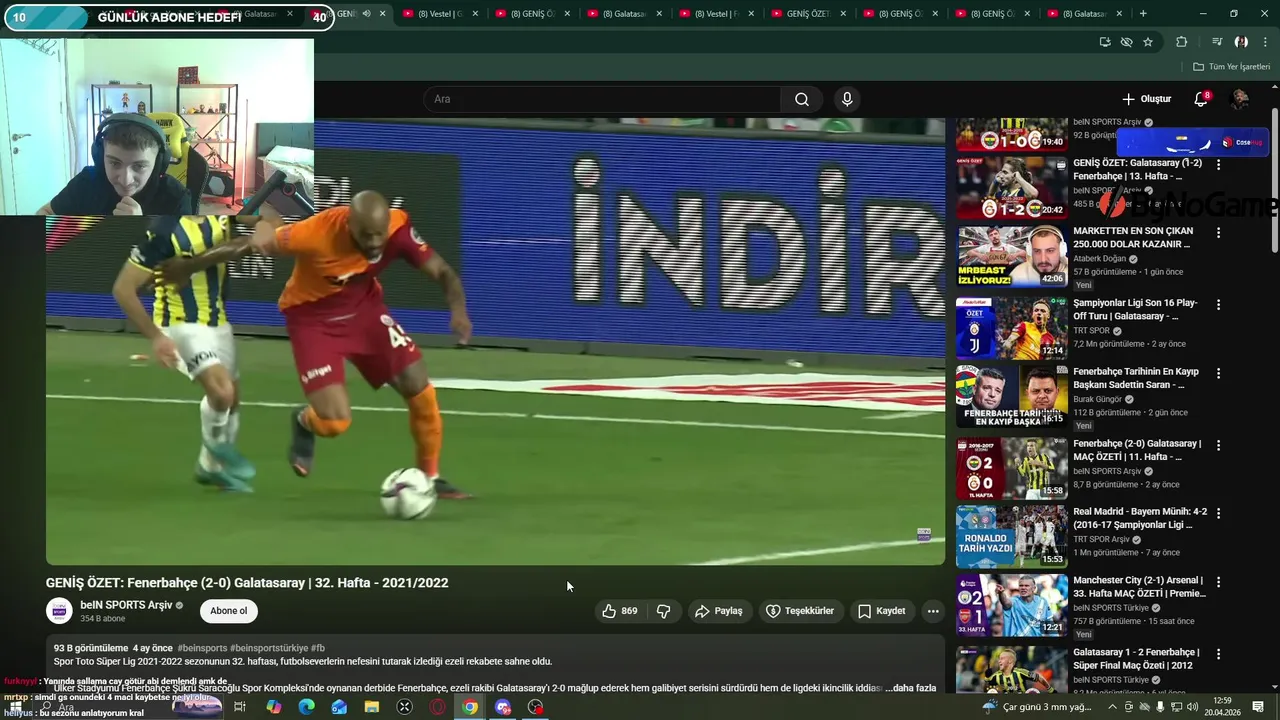Open the Tüm Yer İşaretleri bookmarks folder

1231,67
